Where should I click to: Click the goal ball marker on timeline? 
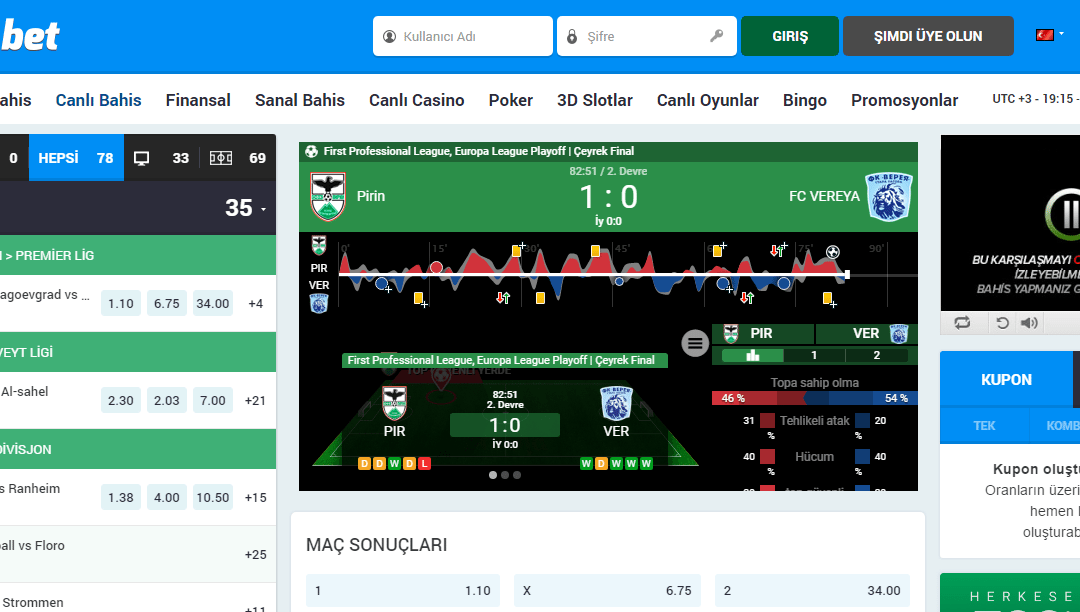(x=833, y=252)
